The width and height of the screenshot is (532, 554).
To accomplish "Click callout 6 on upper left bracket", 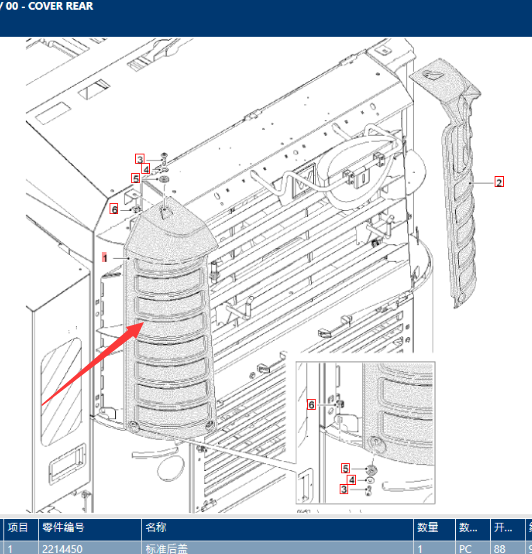I will 114,209.
